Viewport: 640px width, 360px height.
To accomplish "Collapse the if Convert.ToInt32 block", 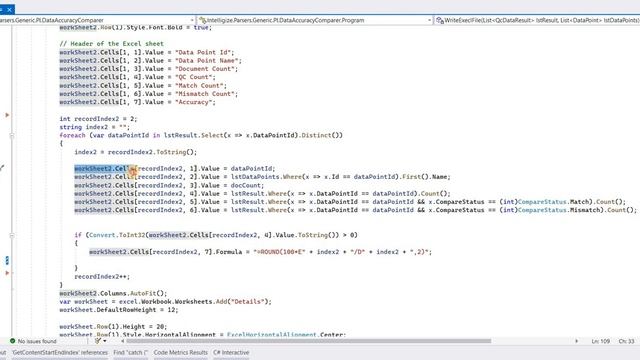I will point(12,236).
